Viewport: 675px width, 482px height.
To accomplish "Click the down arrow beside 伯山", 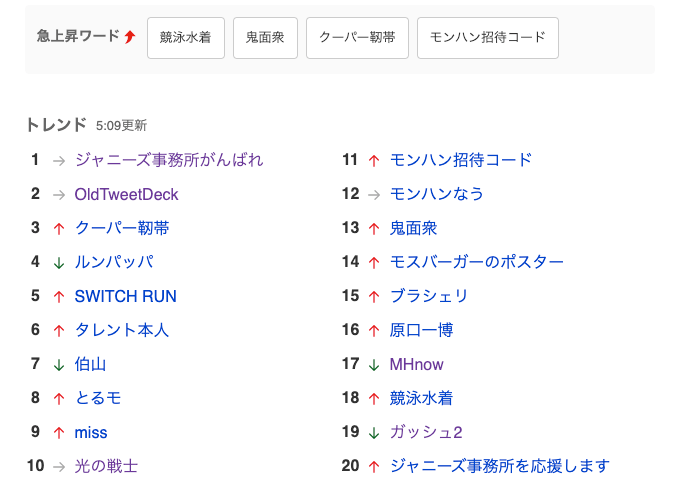I will tap(59, 365).
